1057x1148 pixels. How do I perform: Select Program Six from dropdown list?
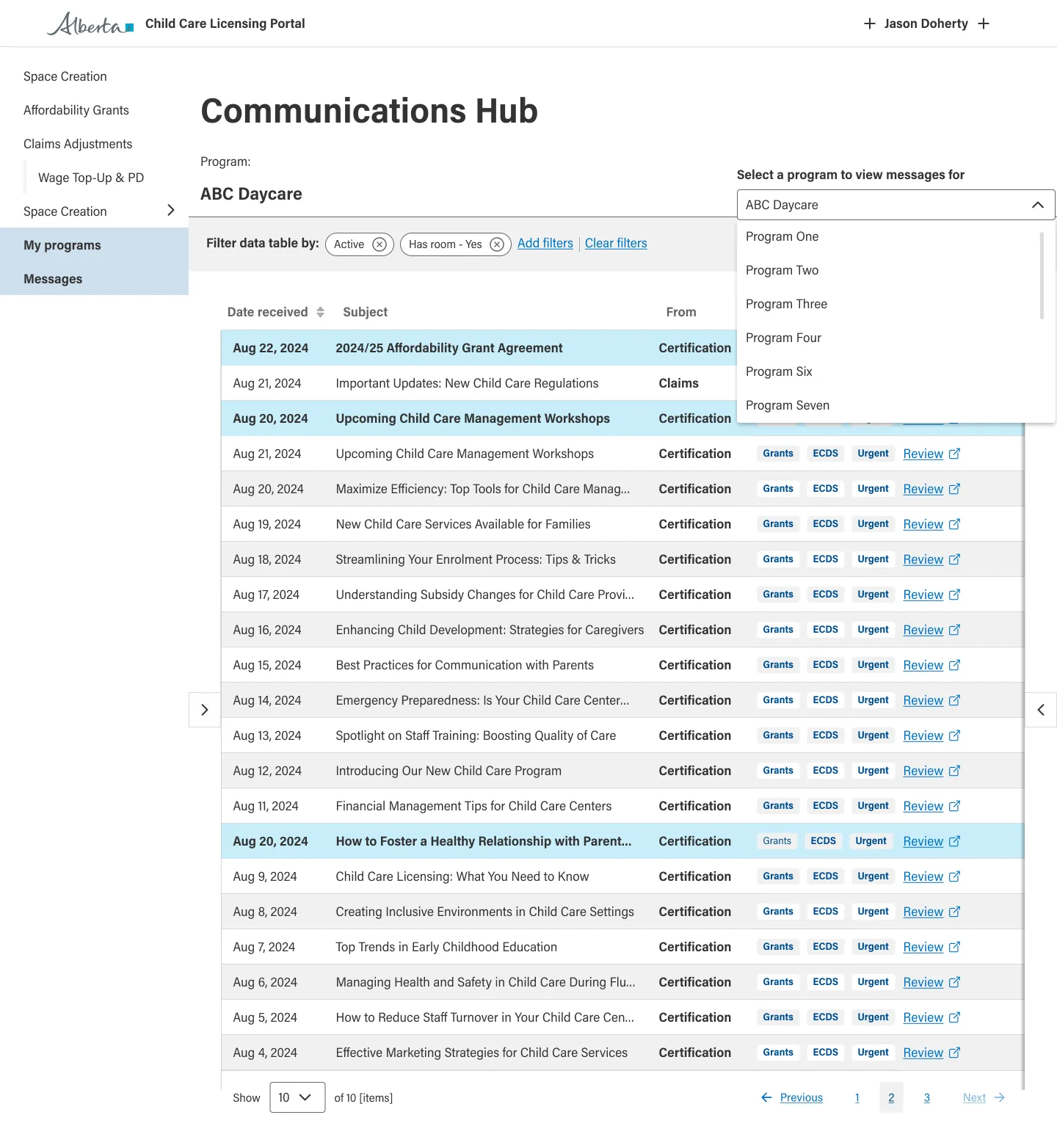coord(779,371)
